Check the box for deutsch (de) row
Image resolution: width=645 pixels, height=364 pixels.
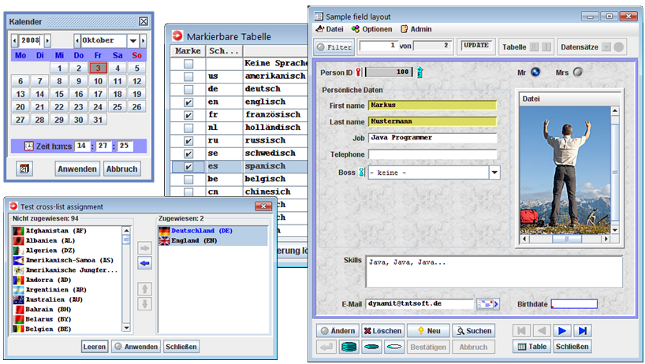[188, 89]
